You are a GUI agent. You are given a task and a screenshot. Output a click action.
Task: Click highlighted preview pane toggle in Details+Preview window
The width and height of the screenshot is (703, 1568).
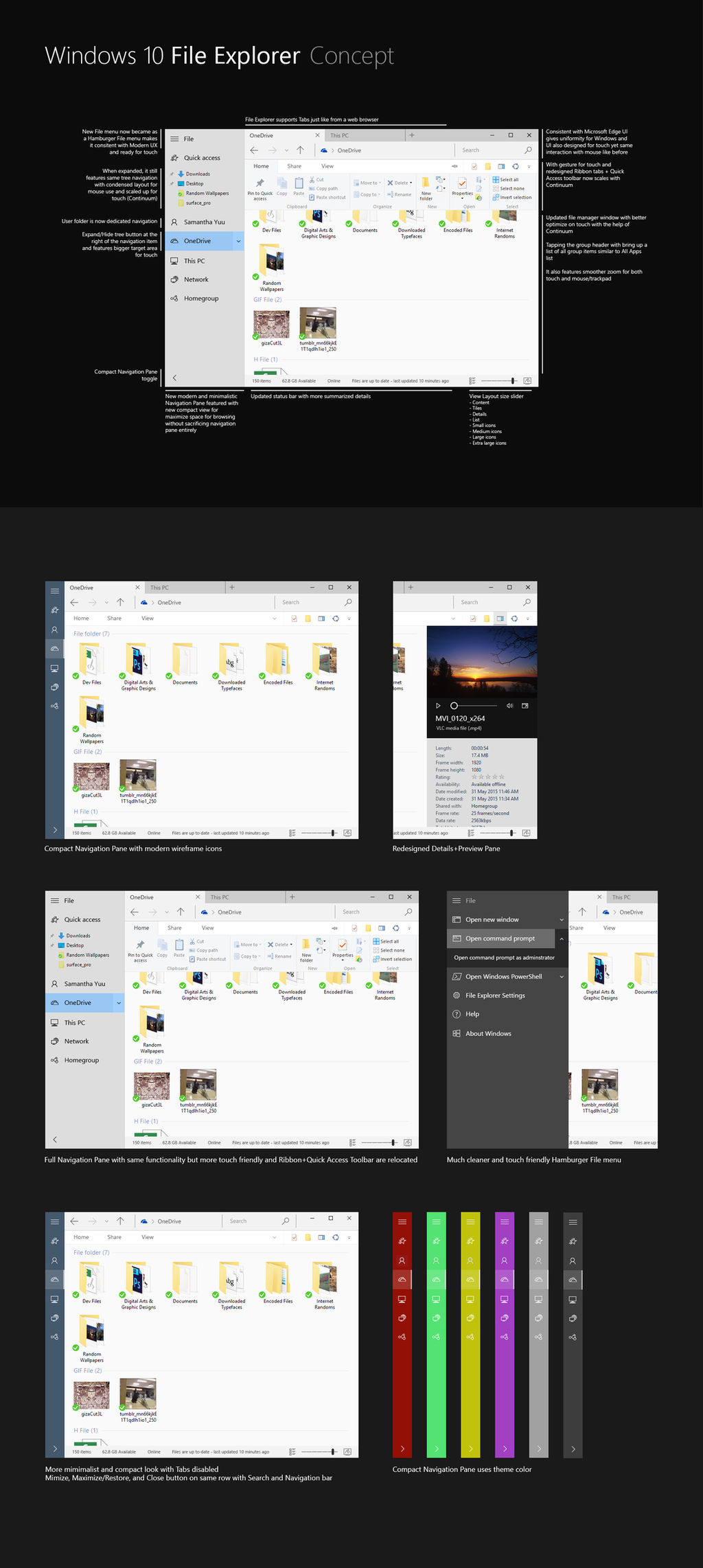coord(500,619)
